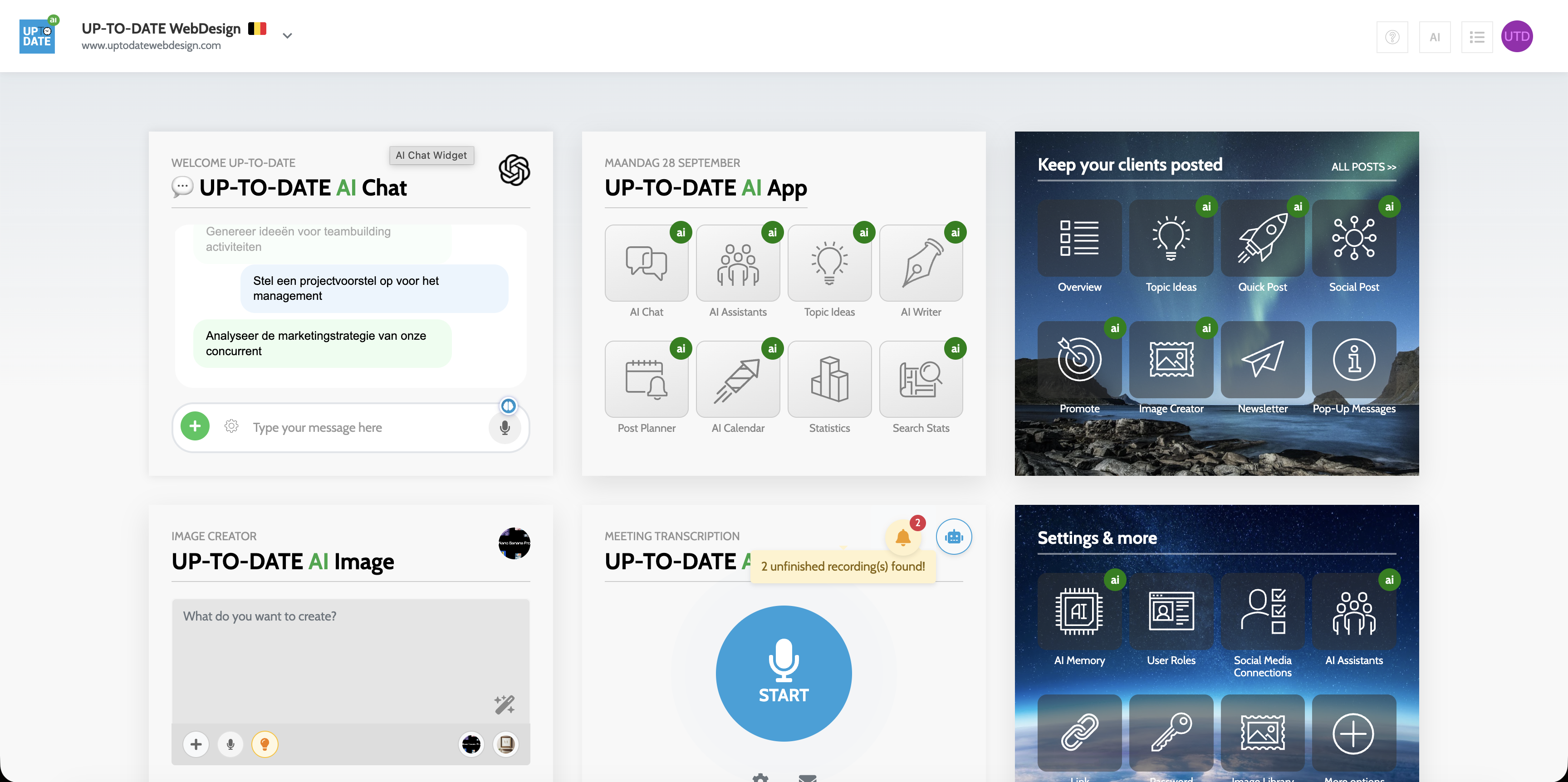Open Overview in Keep your clients posted

[1079, 238]
